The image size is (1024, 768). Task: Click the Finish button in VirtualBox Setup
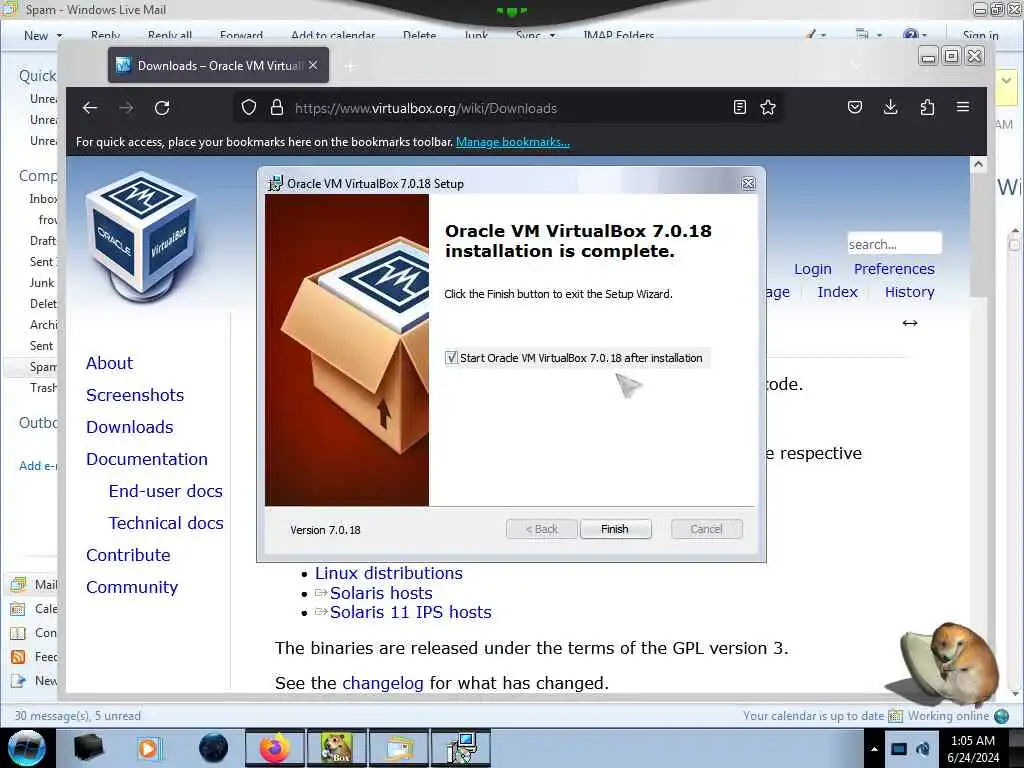pos(615,529)
